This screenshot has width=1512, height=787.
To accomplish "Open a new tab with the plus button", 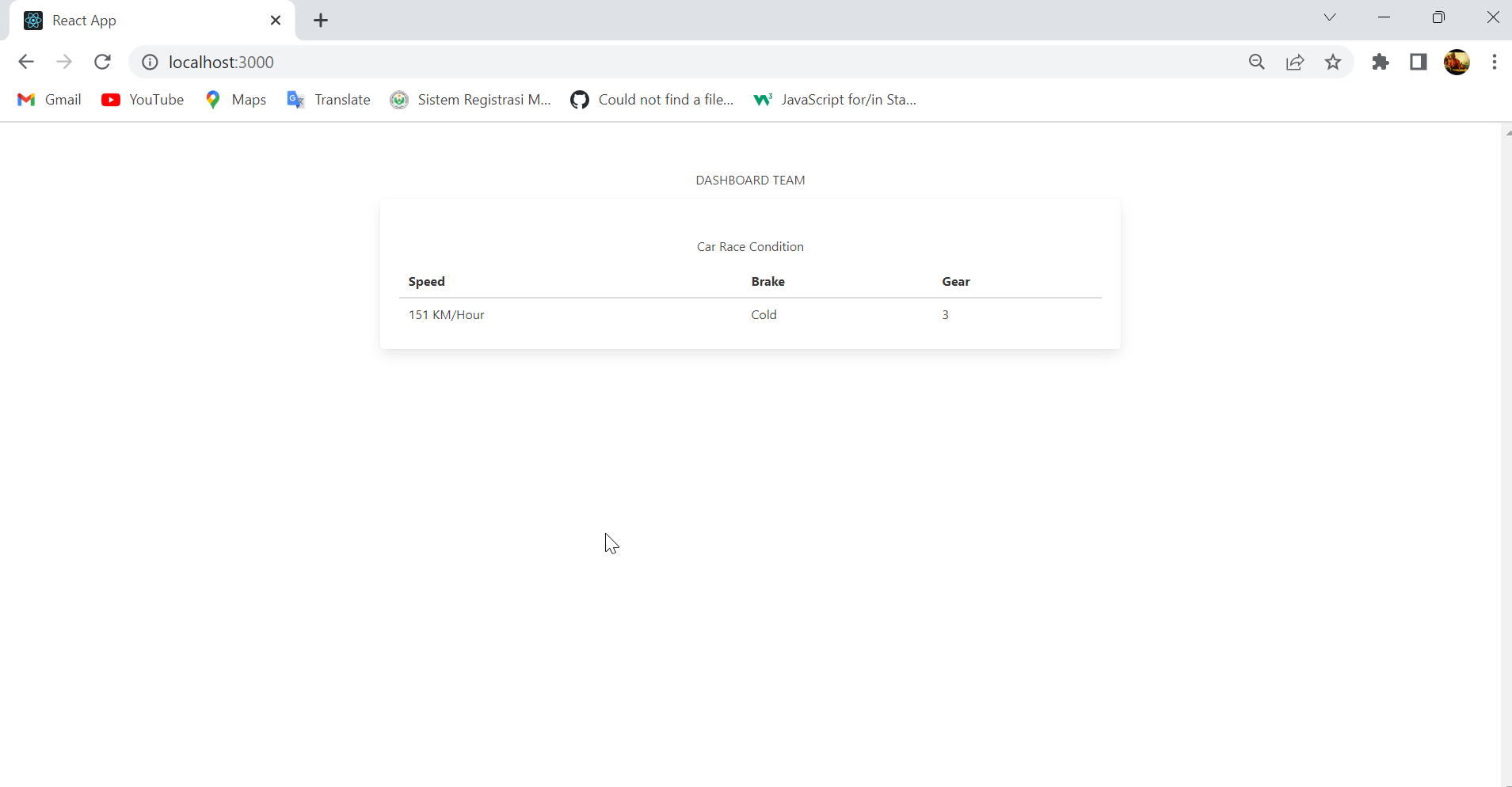I will coord(320,21).
